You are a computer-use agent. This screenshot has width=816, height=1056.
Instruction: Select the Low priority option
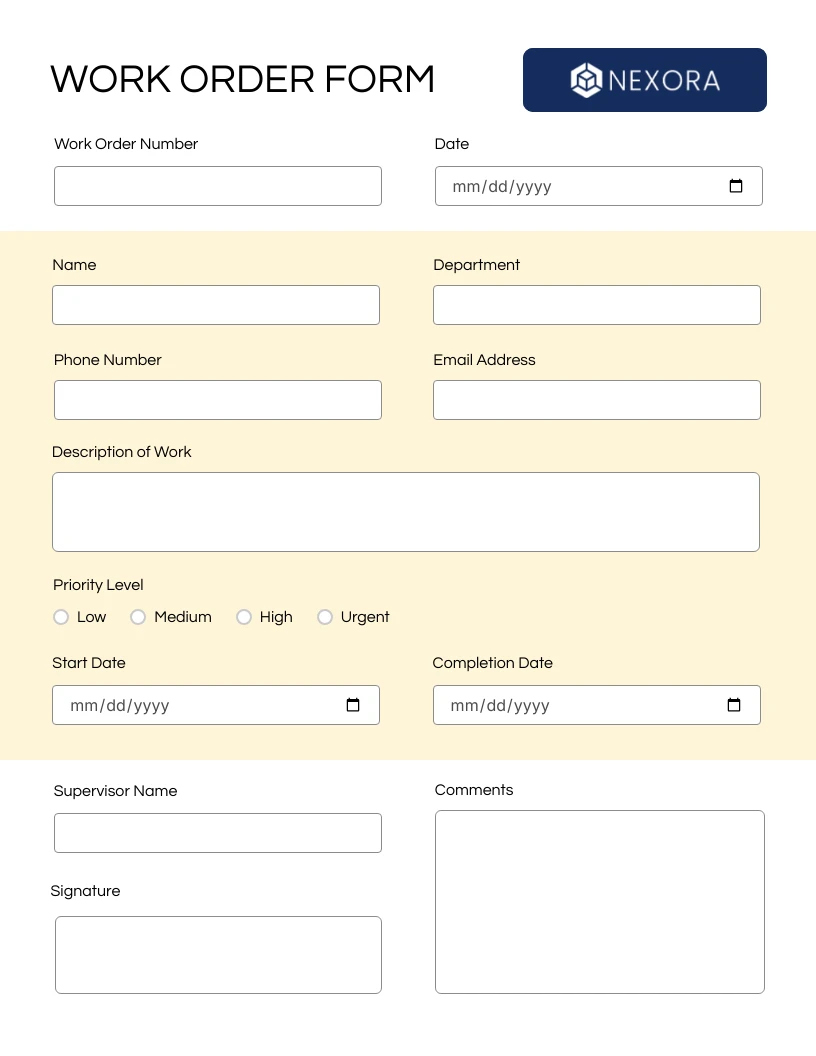coord(61,617)
